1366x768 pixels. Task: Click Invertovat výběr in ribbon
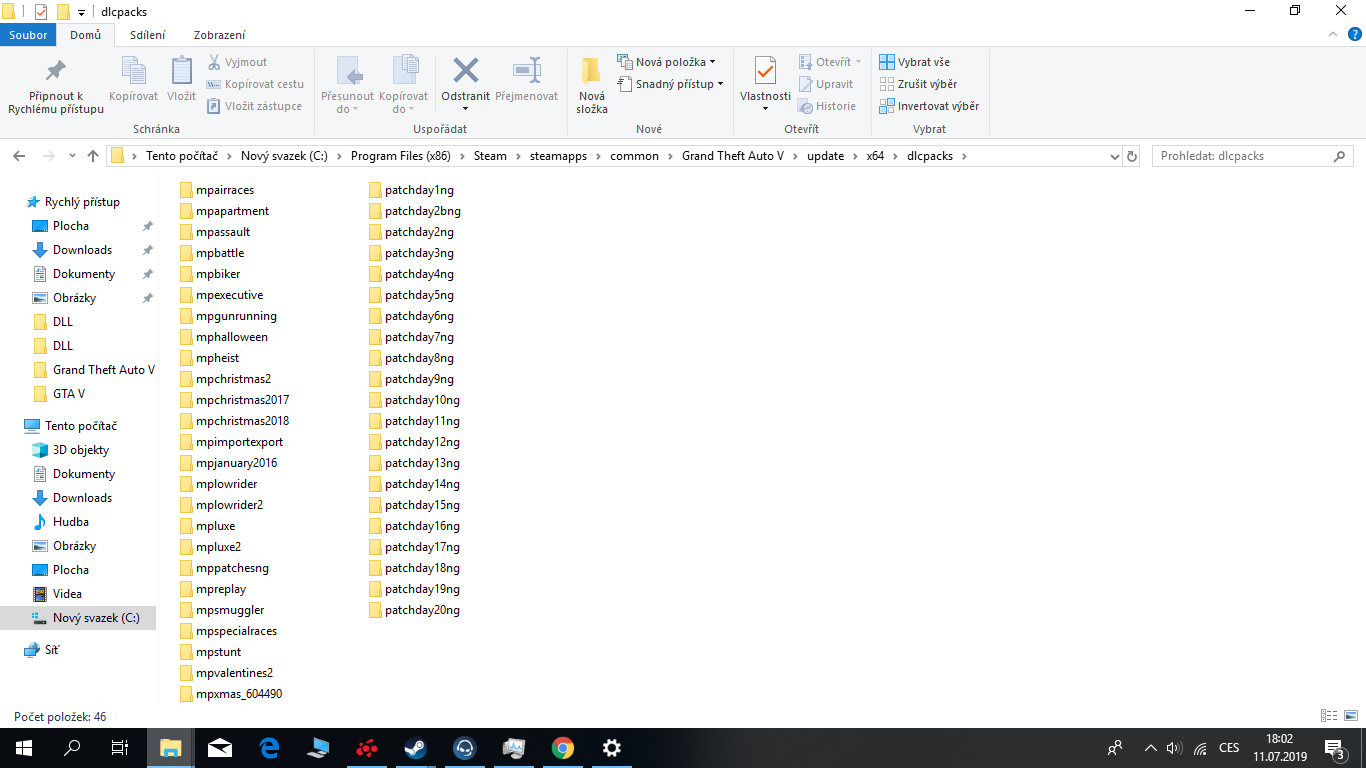tap(928, 106)
